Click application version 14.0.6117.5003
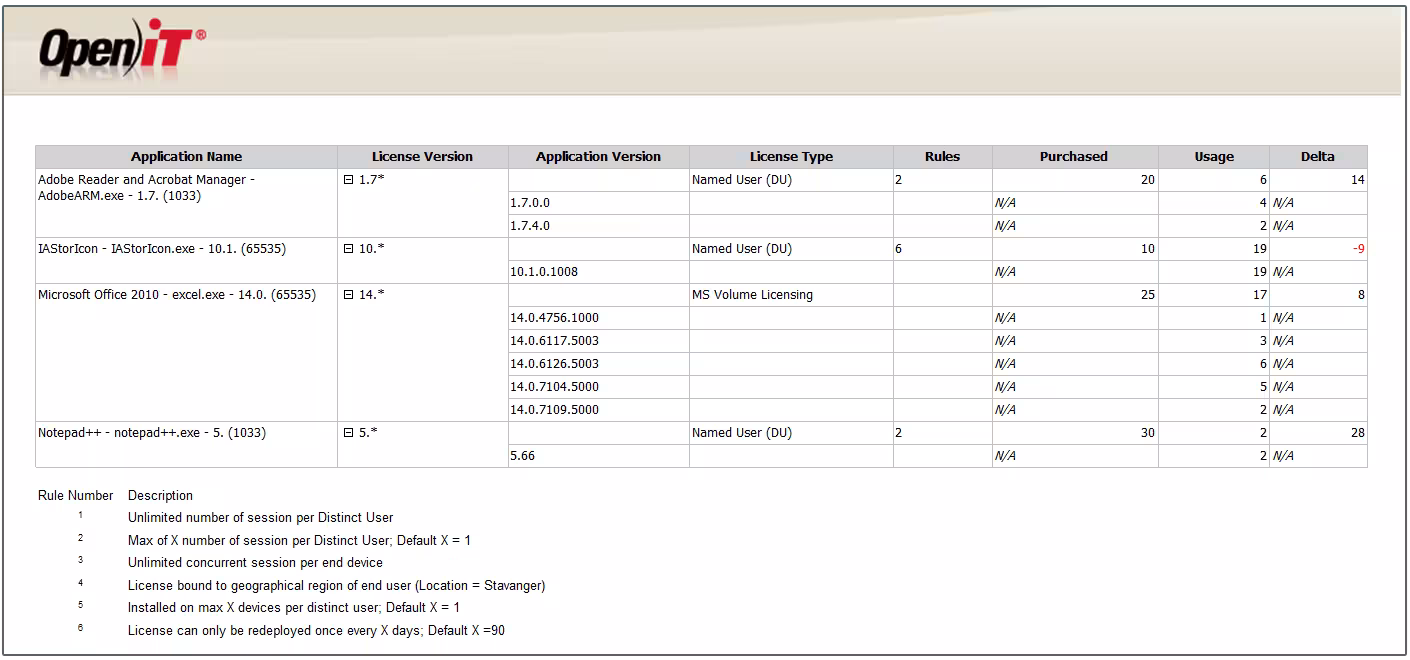The height and width of the screenshot is (660, 1410). pos(554,341)
